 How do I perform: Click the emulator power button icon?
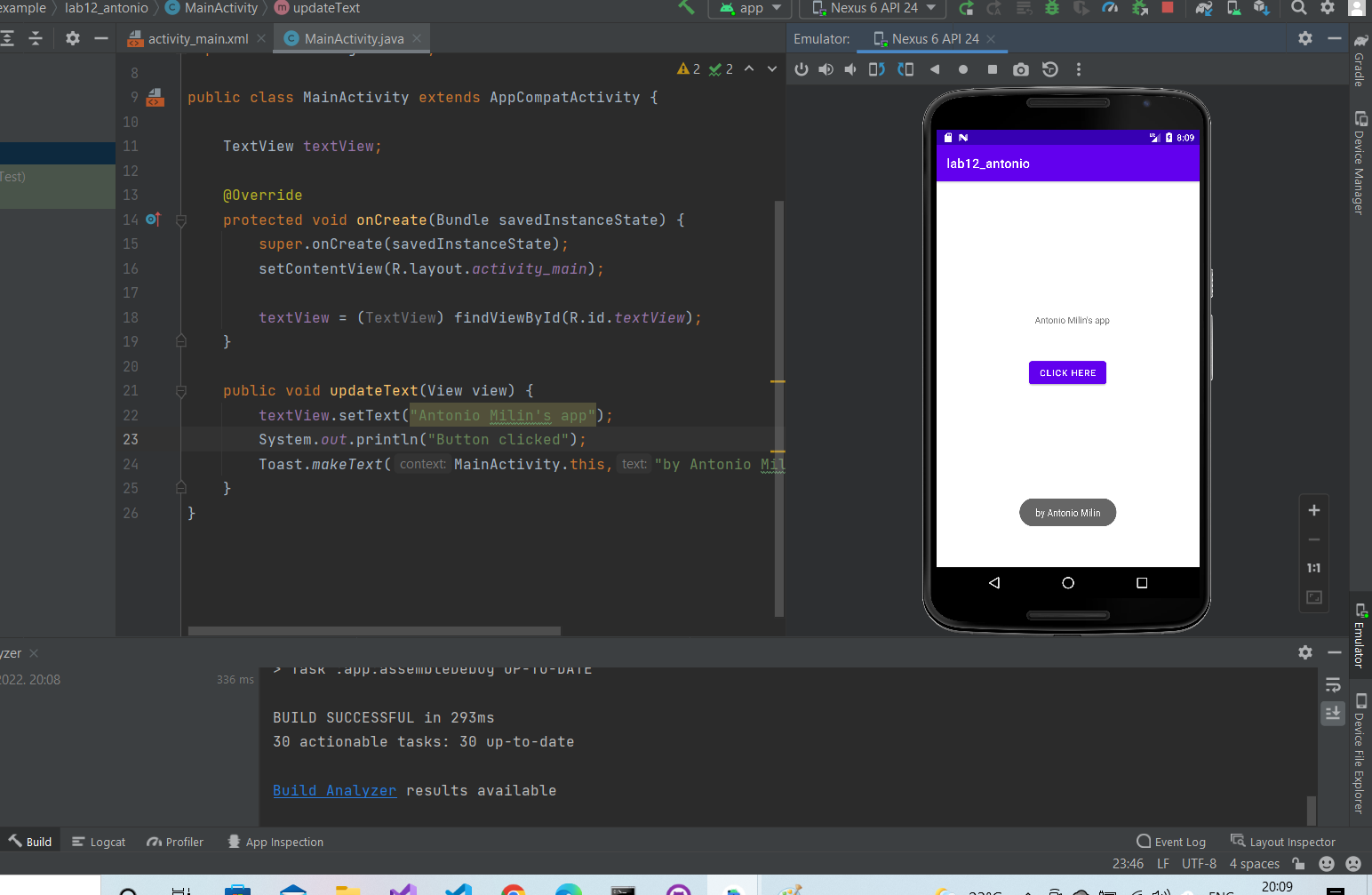pos(802,69)
